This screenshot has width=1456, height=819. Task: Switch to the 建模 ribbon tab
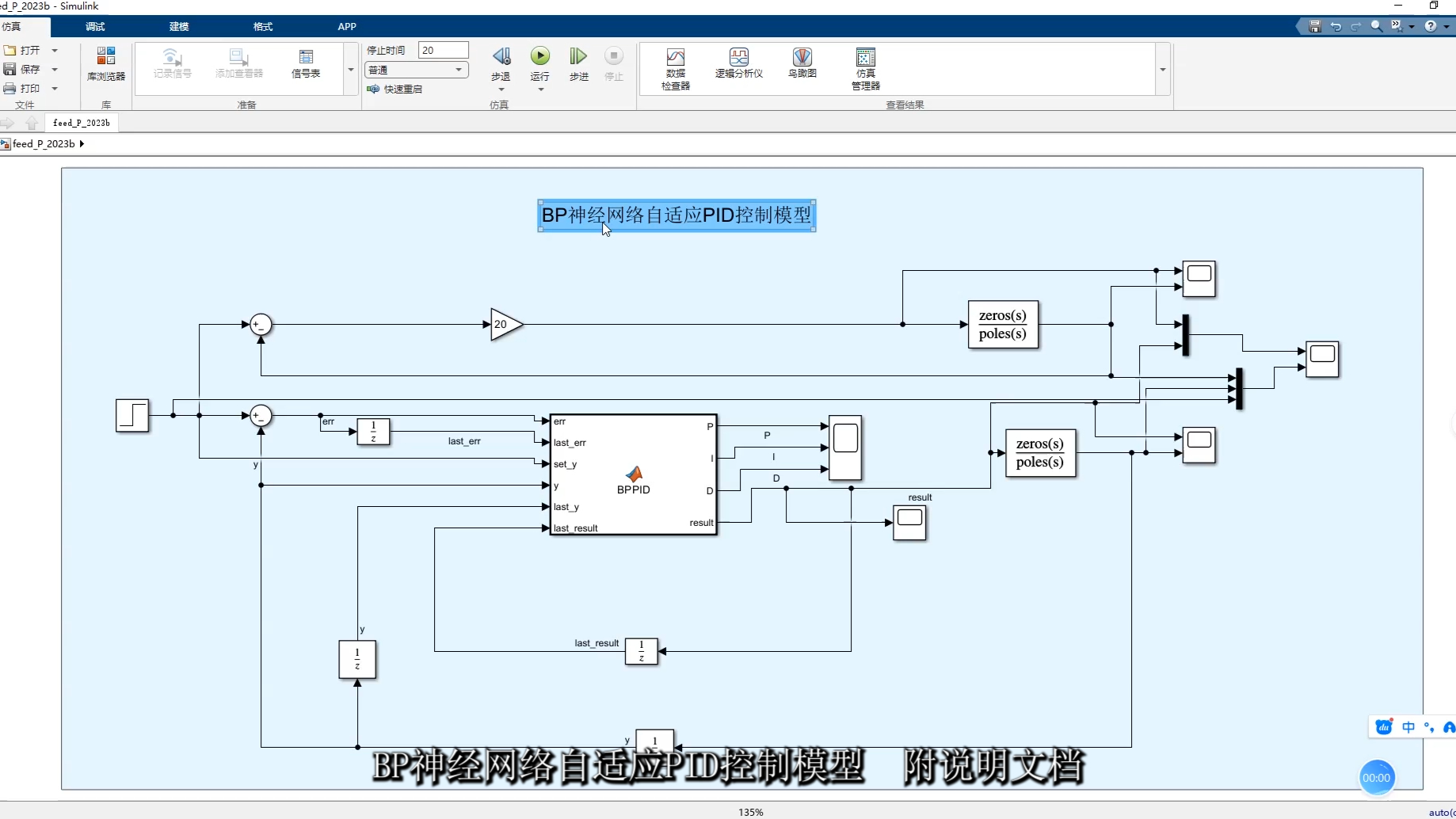(x=179, y=26)
